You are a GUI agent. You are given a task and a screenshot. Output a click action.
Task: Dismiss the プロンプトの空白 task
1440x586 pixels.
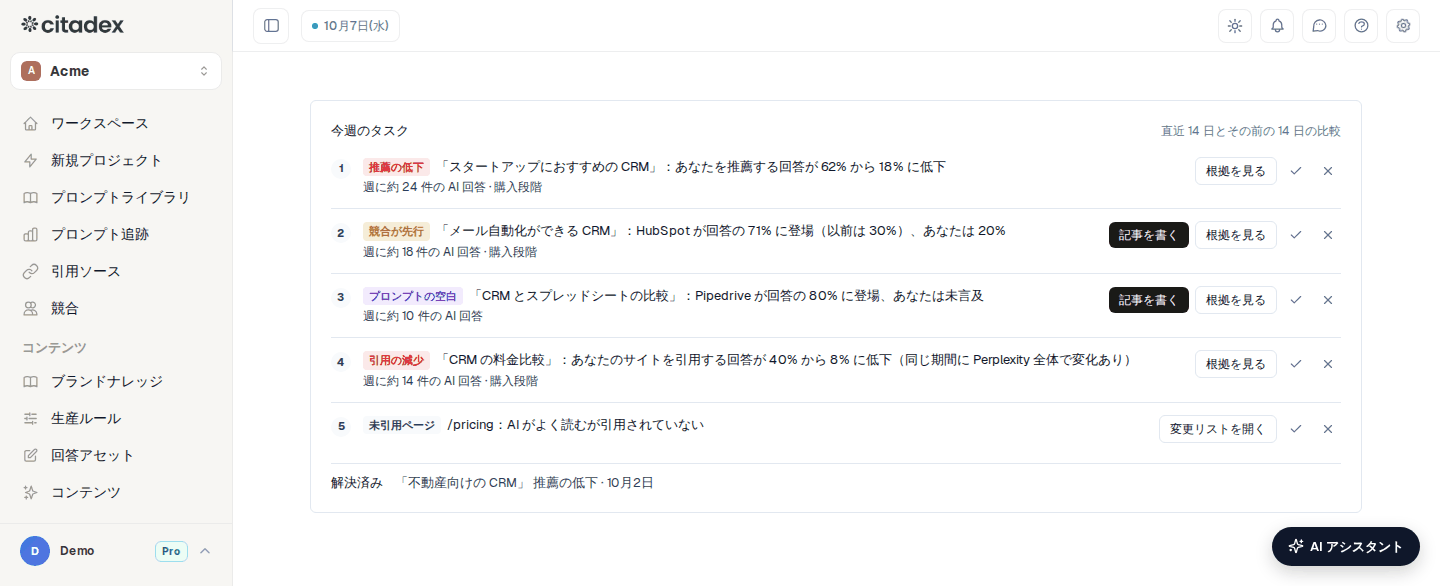[1328, 300]
